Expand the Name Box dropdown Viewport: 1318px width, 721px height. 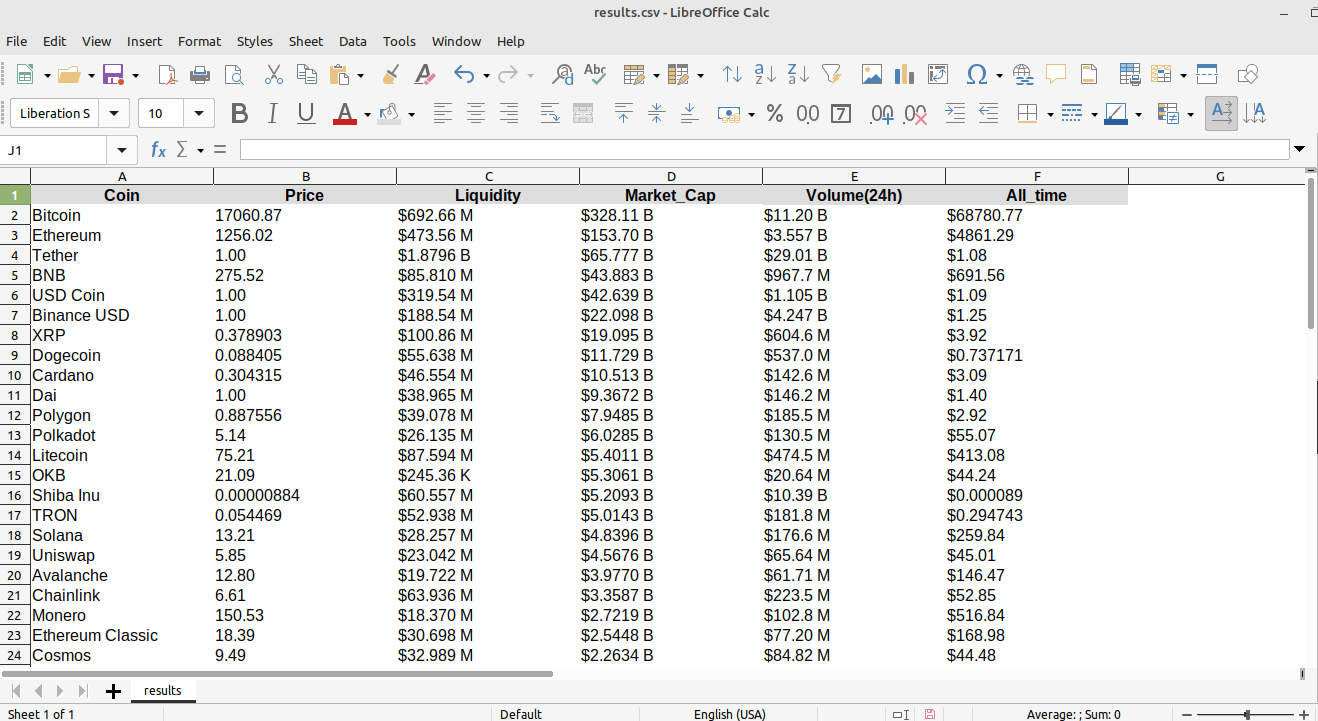tap(122, 150)
